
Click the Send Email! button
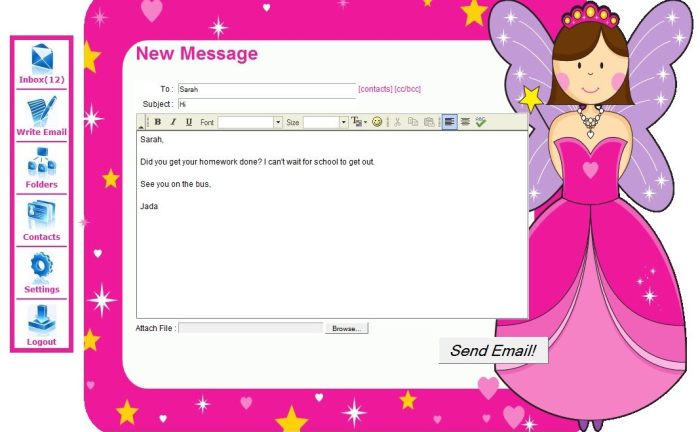pyautogui.click(x=493, y=351)
